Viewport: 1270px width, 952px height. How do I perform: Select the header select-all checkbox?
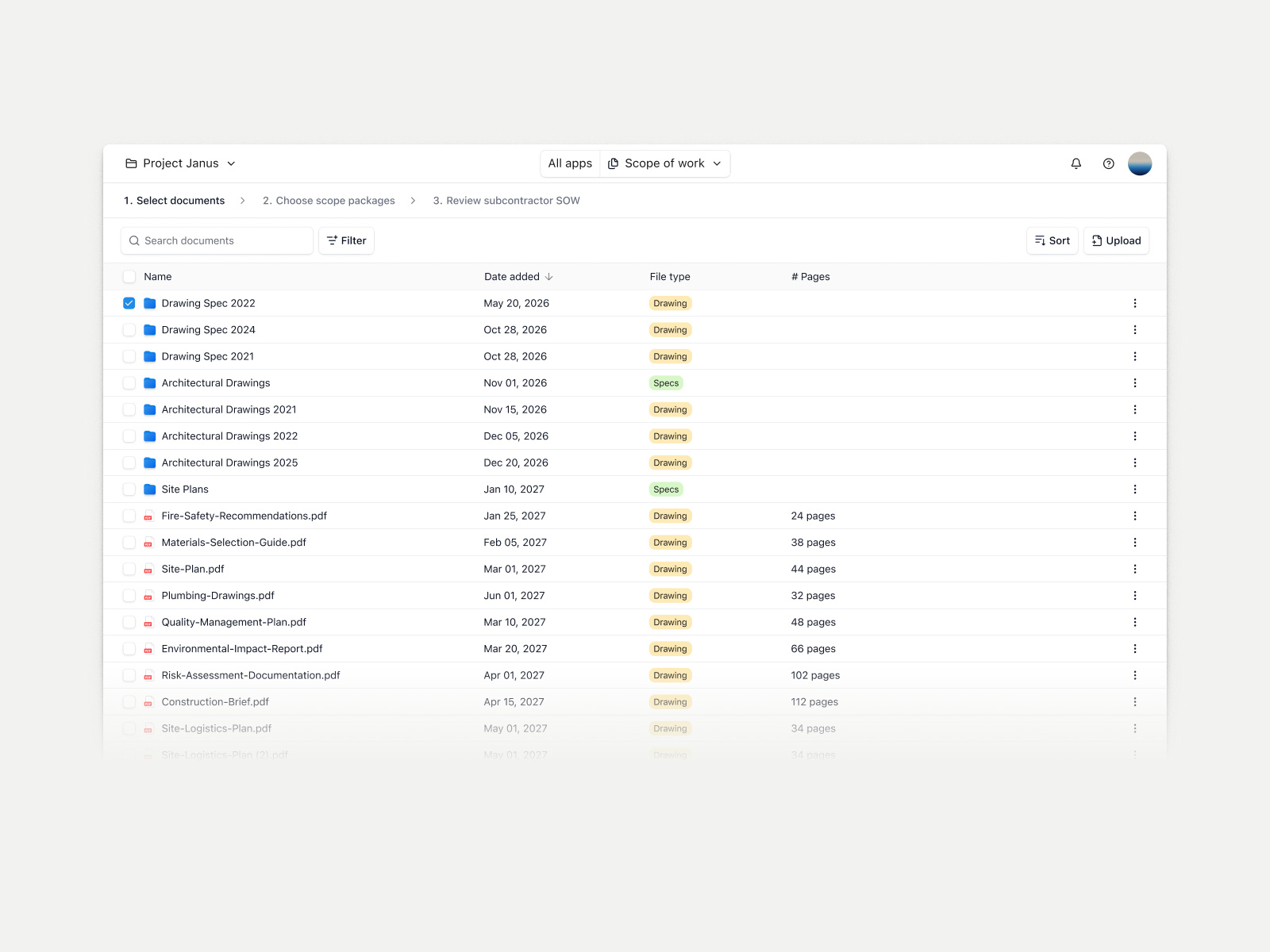tap(129, 276)
